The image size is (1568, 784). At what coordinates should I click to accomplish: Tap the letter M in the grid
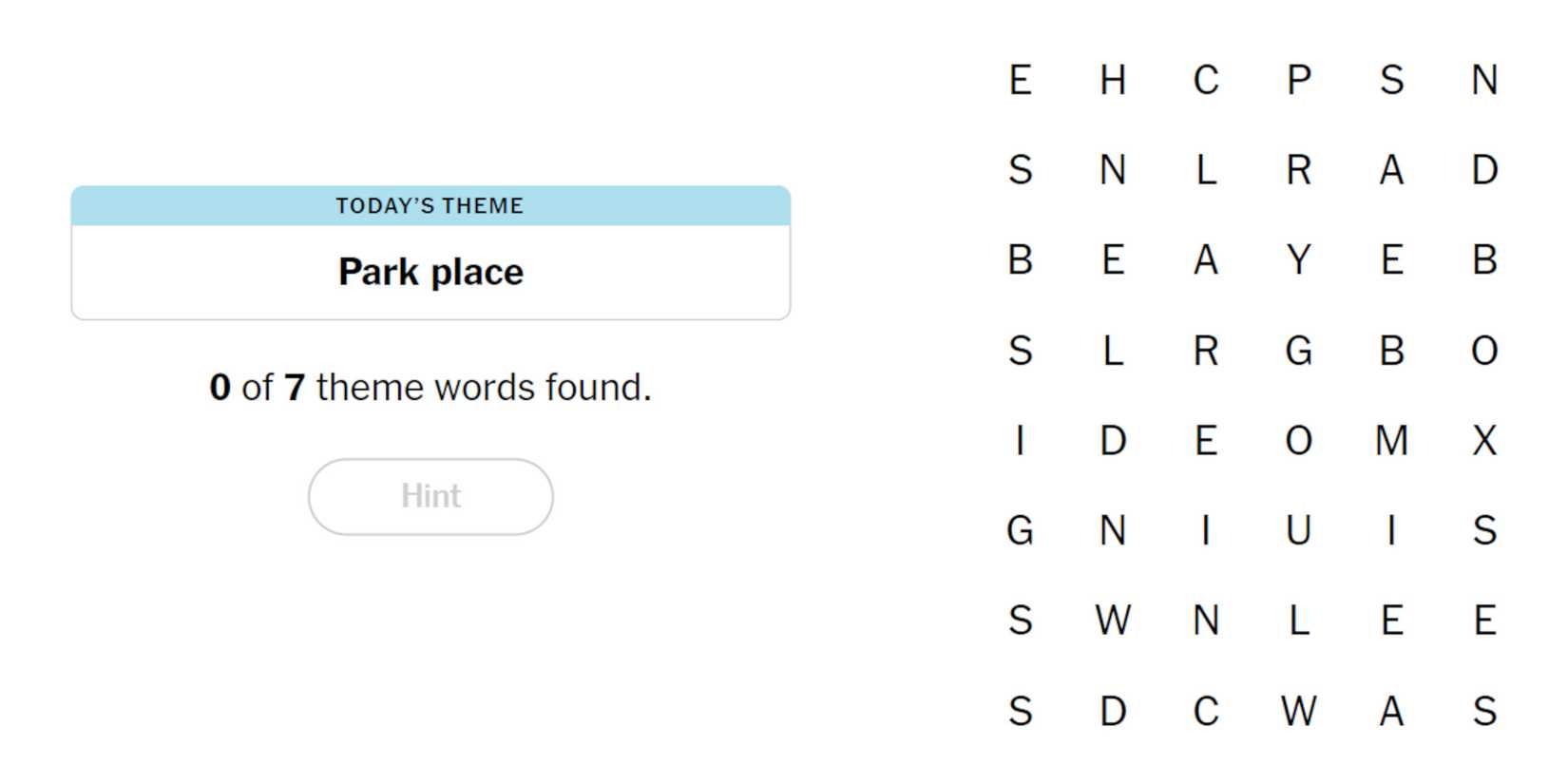(x=1391, y=440)
